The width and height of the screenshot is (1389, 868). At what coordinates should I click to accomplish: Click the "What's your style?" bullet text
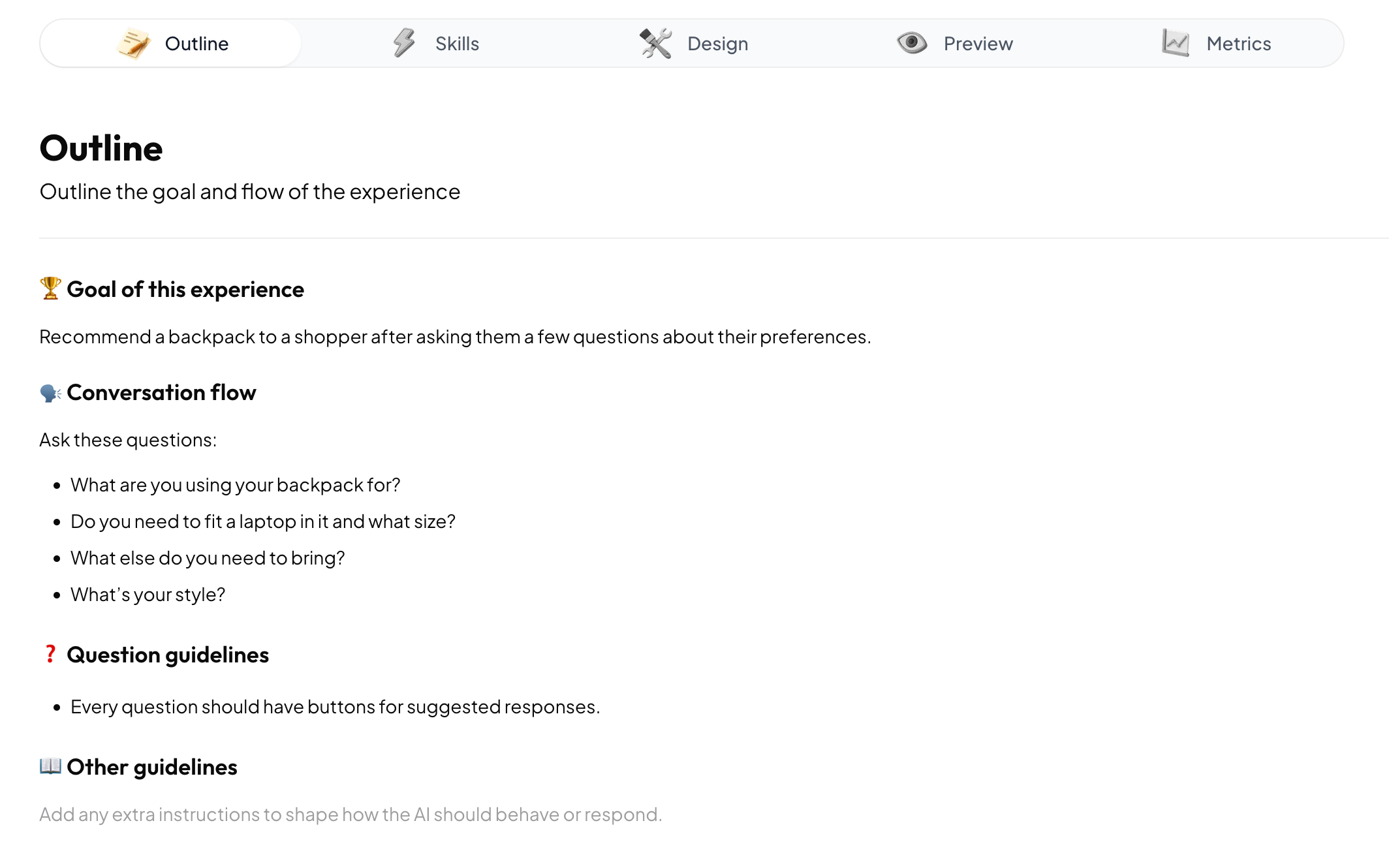(148, 595)
